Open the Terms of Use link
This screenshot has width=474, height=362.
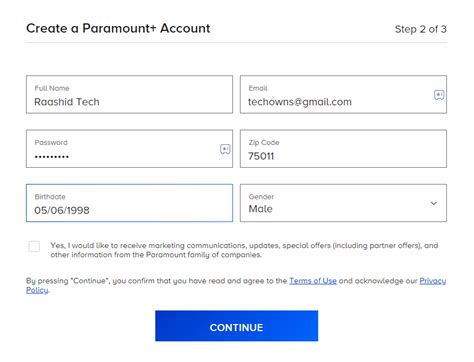(x=313, y=281)
